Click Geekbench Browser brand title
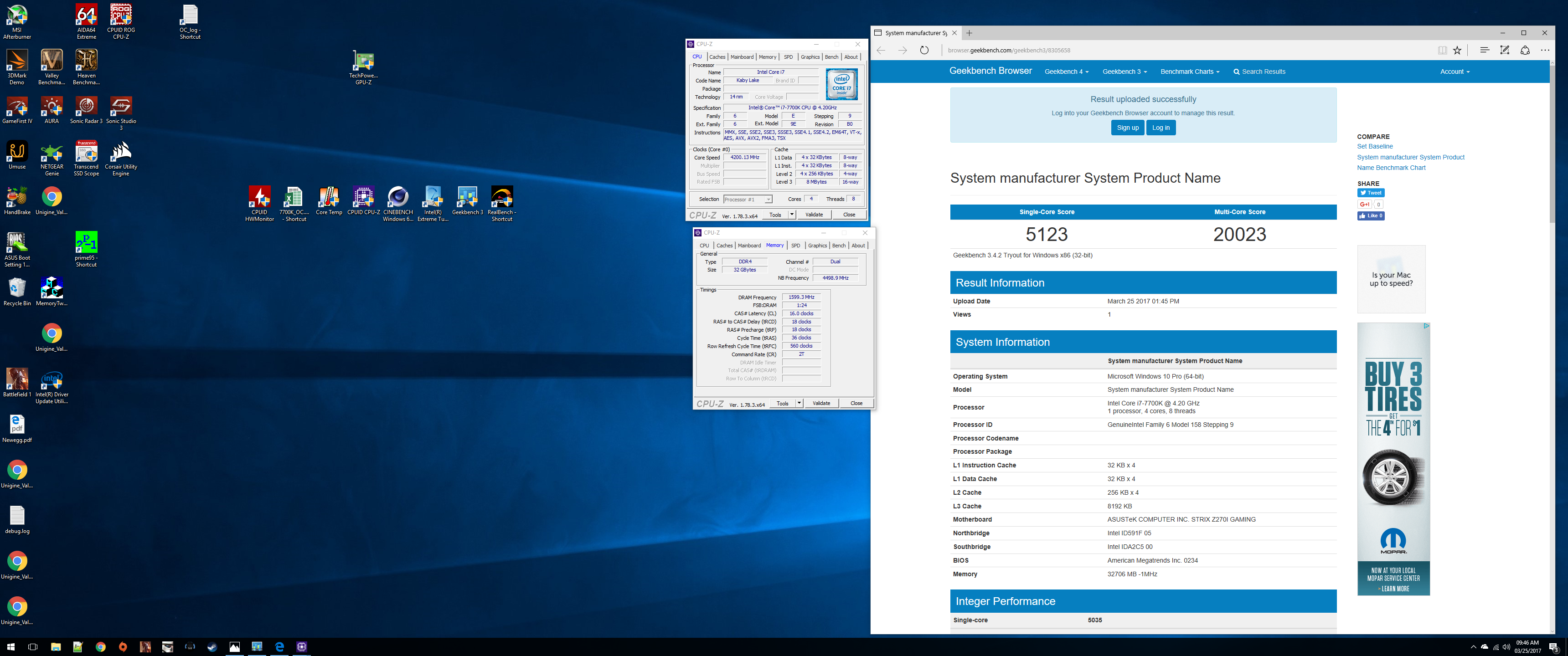Image resolution: width=1568 pixels, height=656 pixels. click(990, 71)
